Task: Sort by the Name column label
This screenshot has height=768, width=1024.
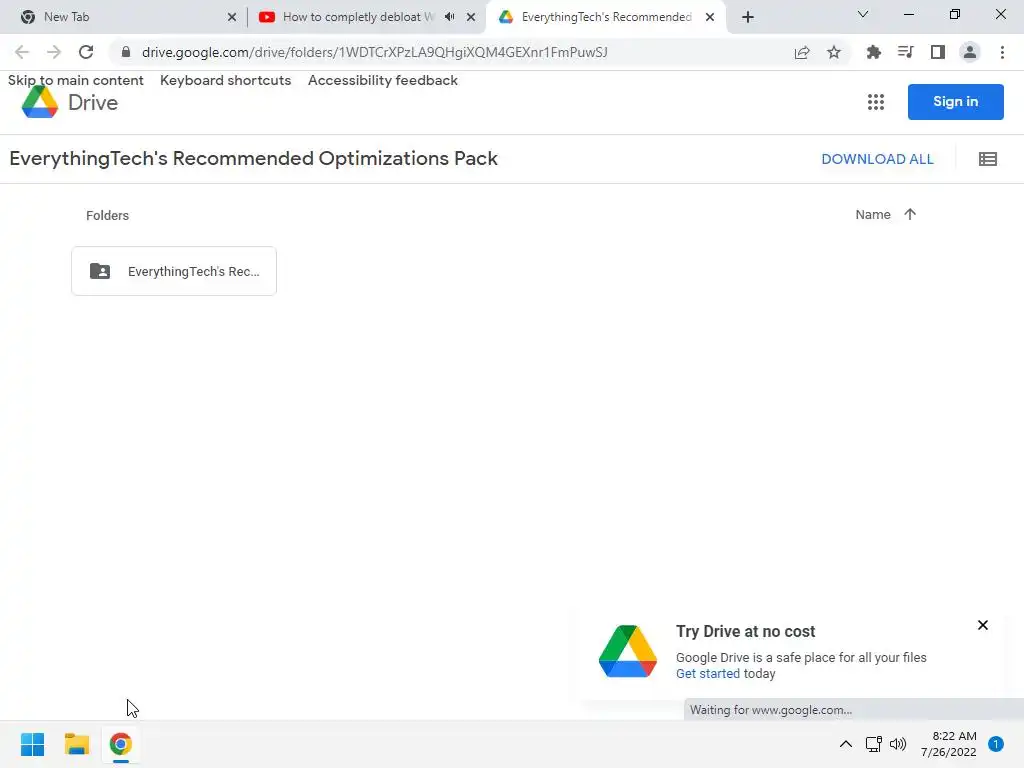Action: pyautogui.click(x=873, y=214)
